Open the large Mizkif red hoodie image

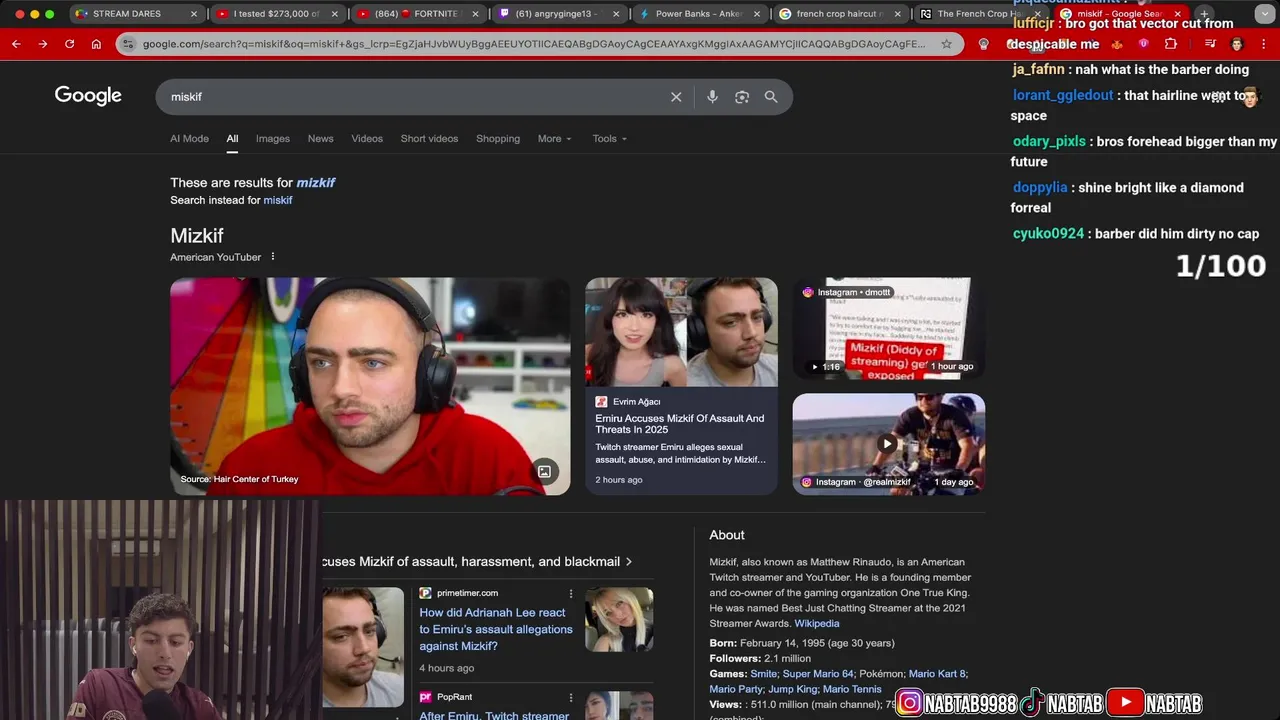(x=370, y=386)
